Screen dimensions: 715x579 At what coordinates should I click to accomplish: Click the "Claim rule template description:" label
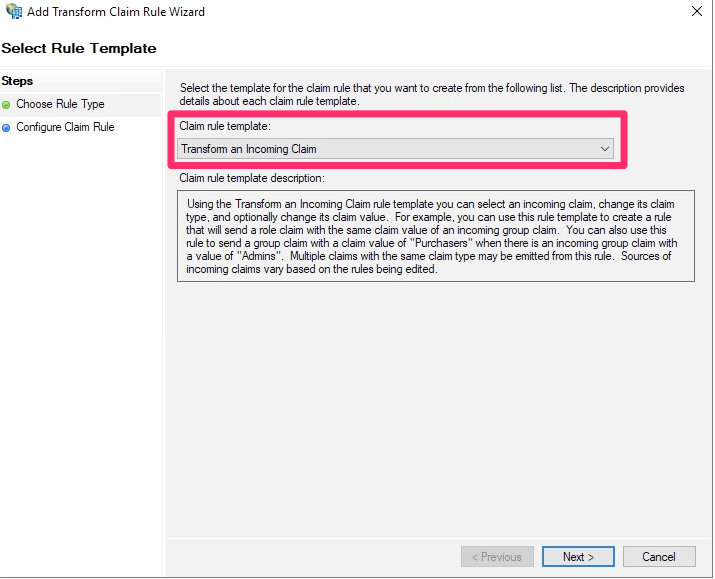[252, 178]
